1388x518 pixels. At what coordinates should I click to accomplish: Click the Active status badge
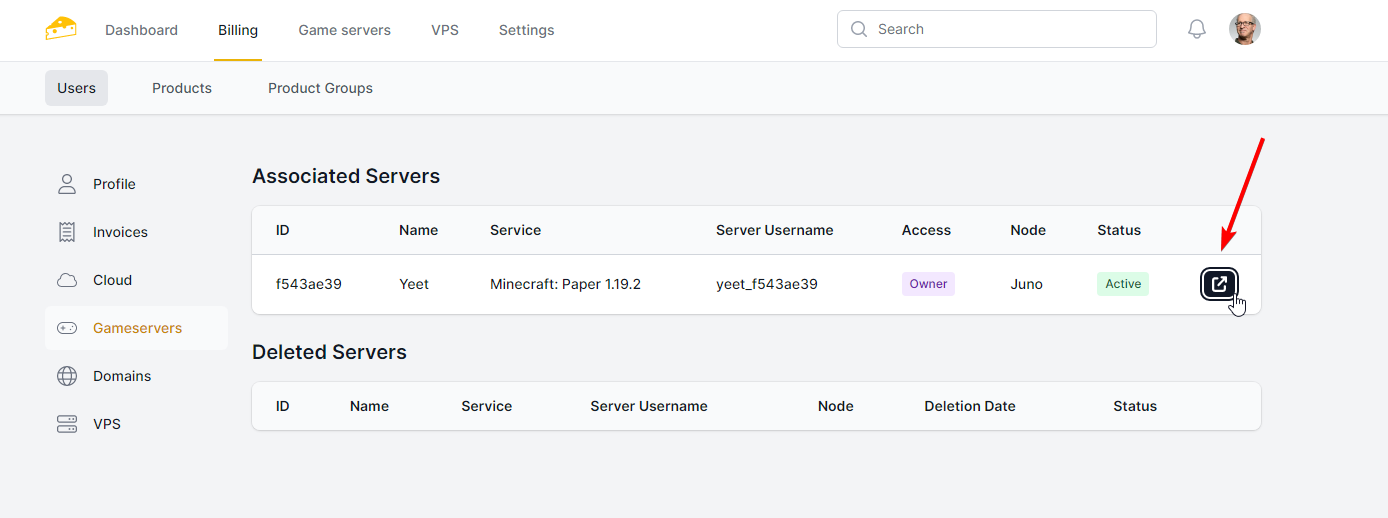1122,284
